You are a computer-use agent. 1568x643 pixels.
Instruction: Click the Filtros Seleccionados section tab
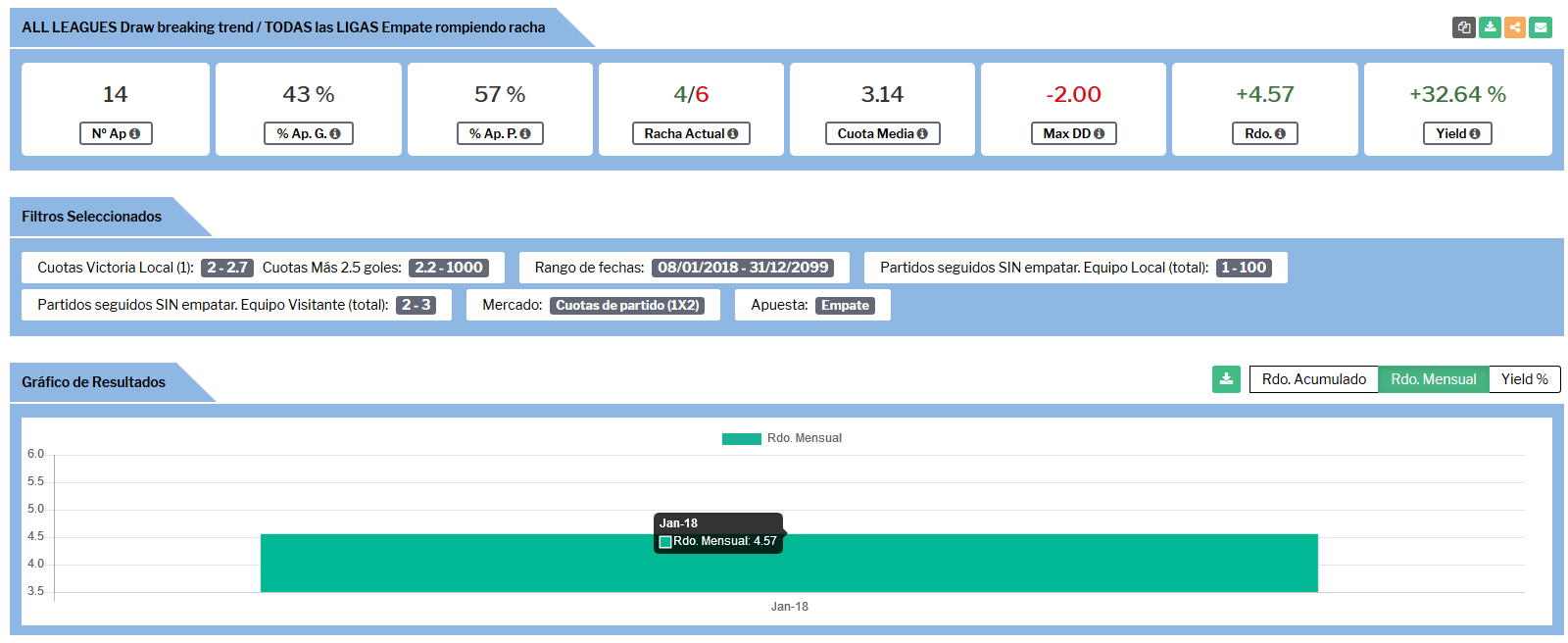pos(92,217)
